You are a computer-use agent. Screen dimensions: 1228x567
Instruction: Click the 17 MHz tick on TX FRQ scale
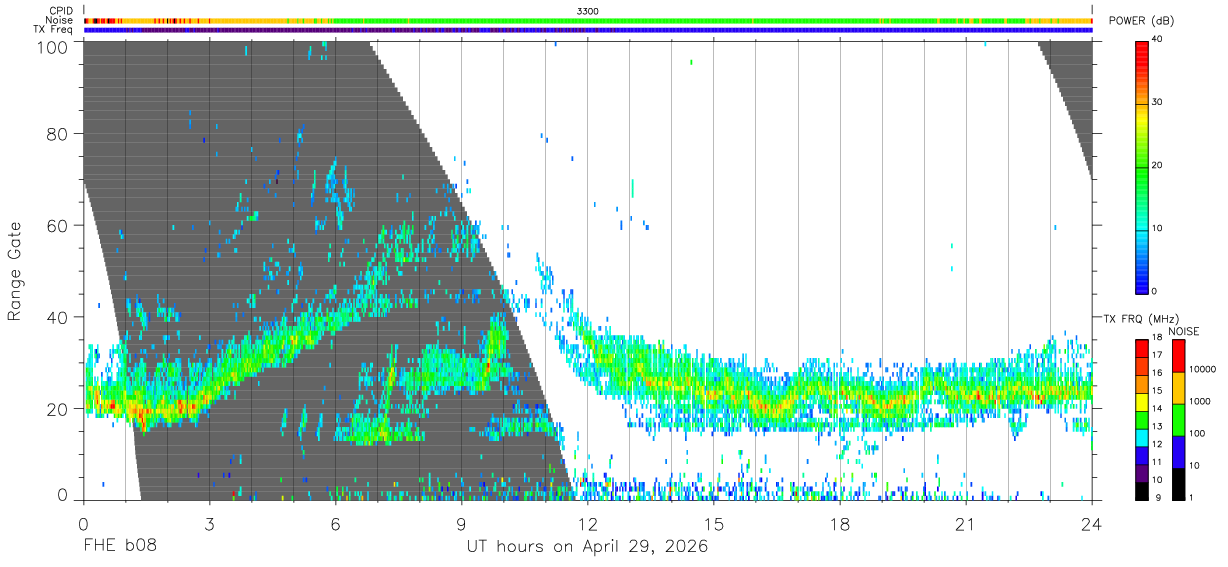coord(1158,354)
